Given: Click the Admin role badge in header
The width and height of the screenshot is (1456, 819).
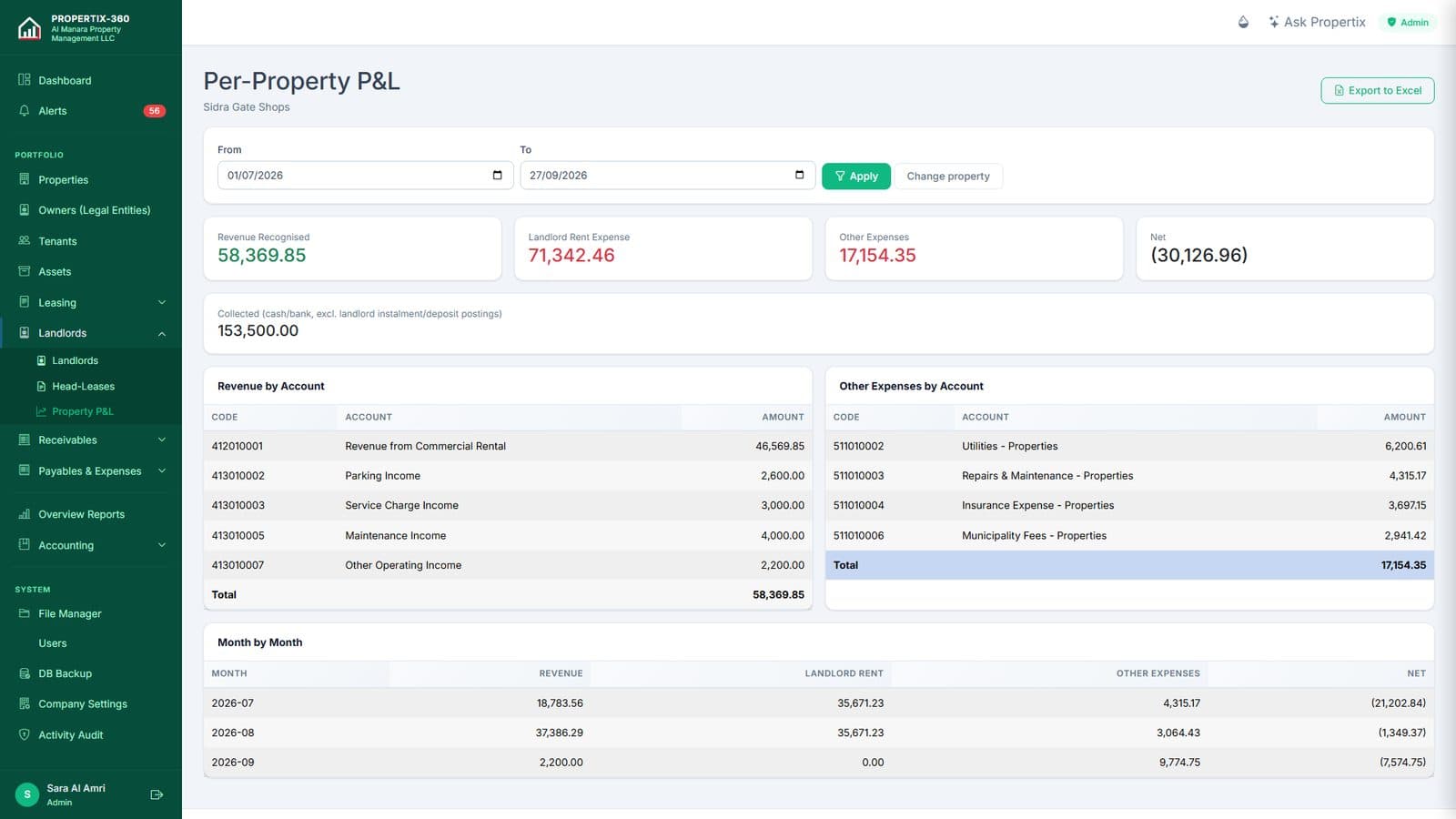Looking at the screenshot, I should point(1407,22).
